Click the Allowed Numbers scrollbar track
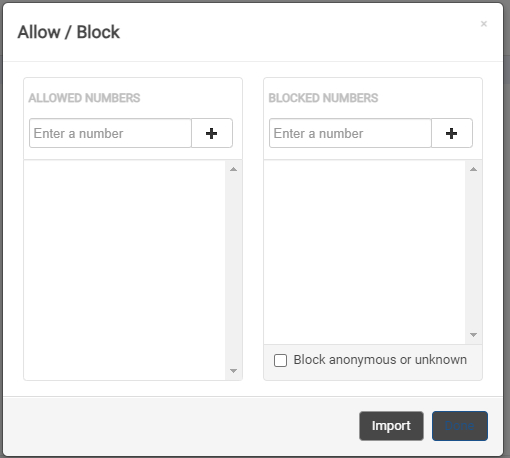The width and height of the screenshot is (510, 458). (x=233, y=270)
